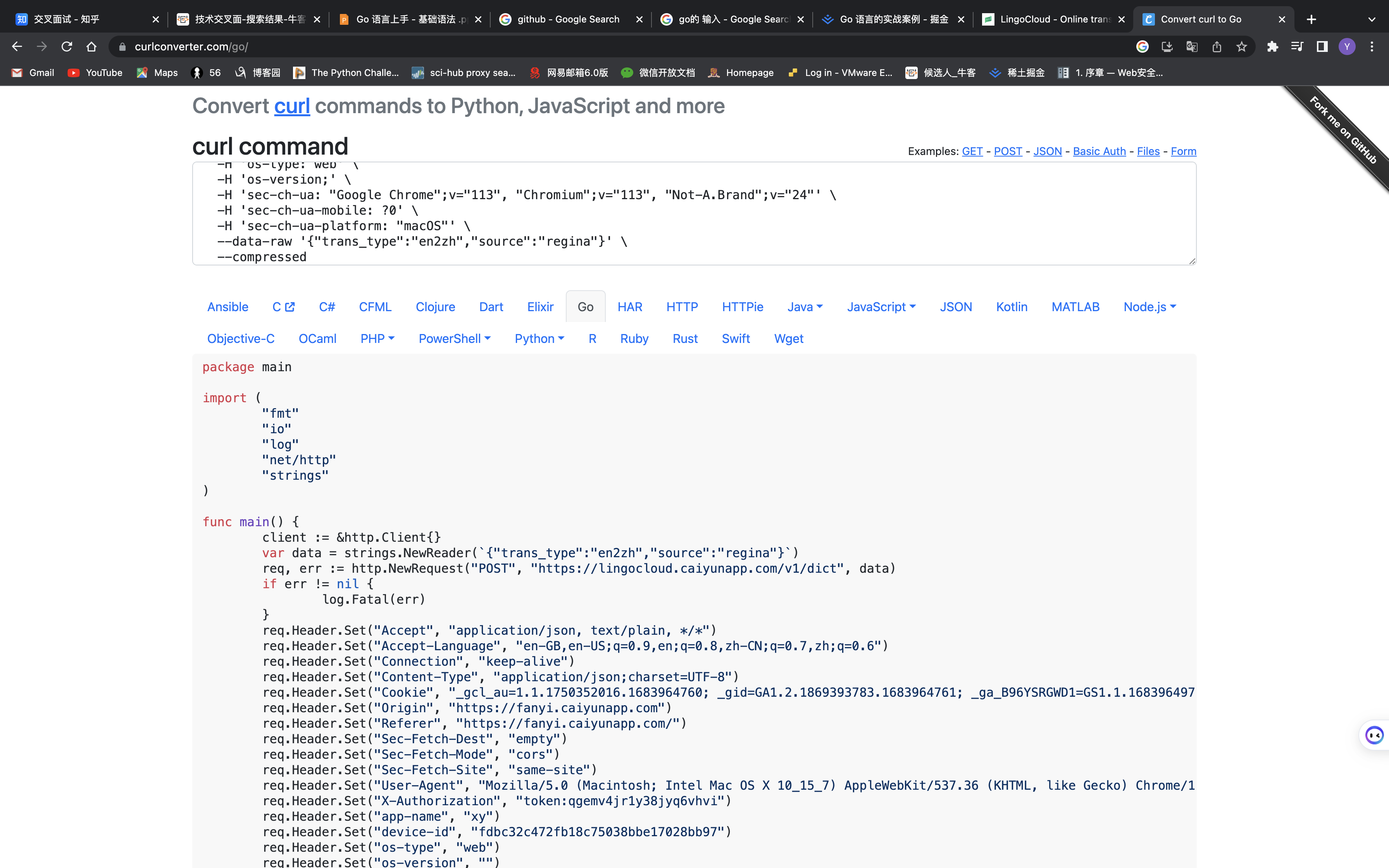Screen dimensions: 1389x868
Task: Close the Convert curl to Go tab
Action: (x=1282, y=19)
